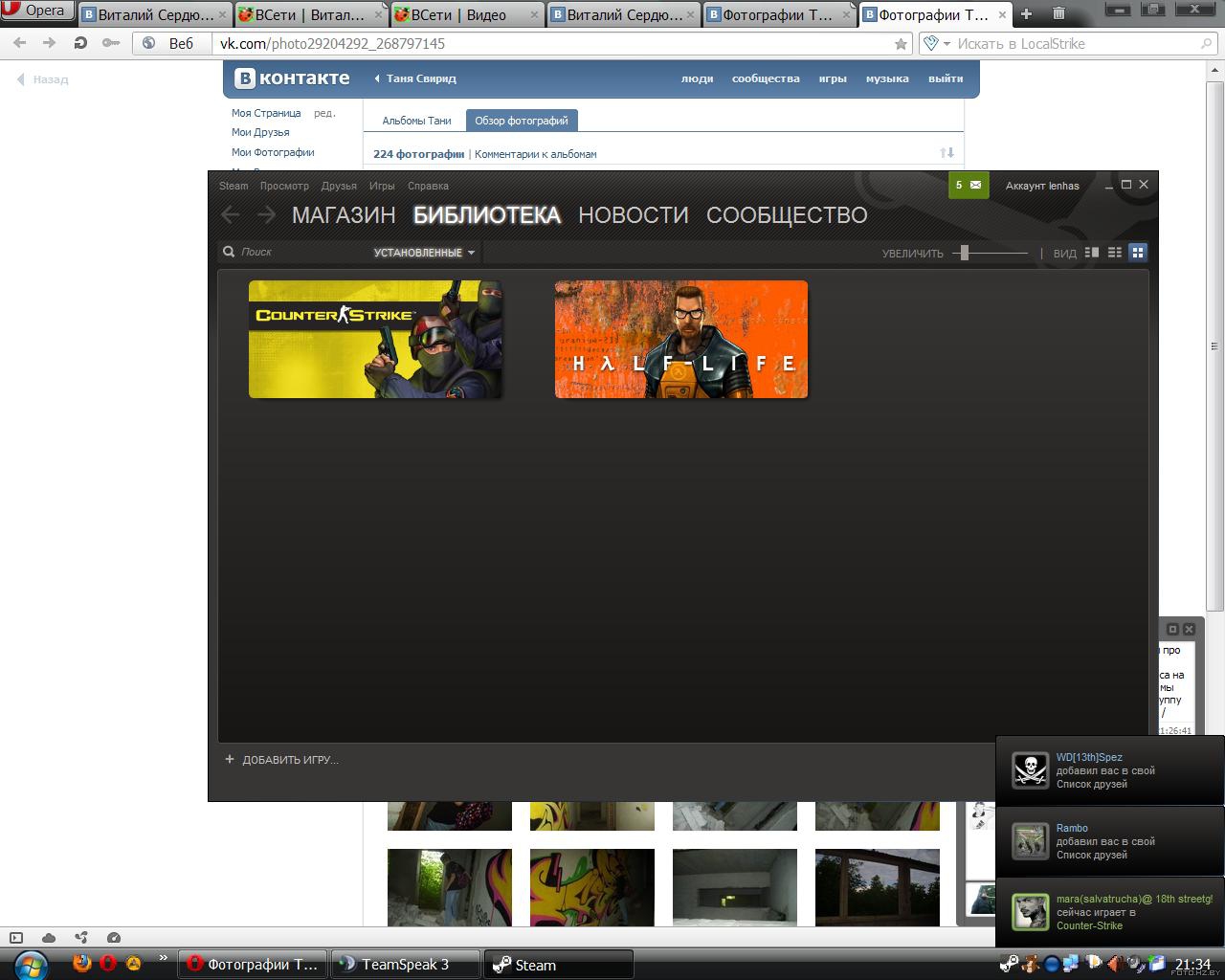Open Steam inbox with 5 messages
1225x980 pixels.
969,185
